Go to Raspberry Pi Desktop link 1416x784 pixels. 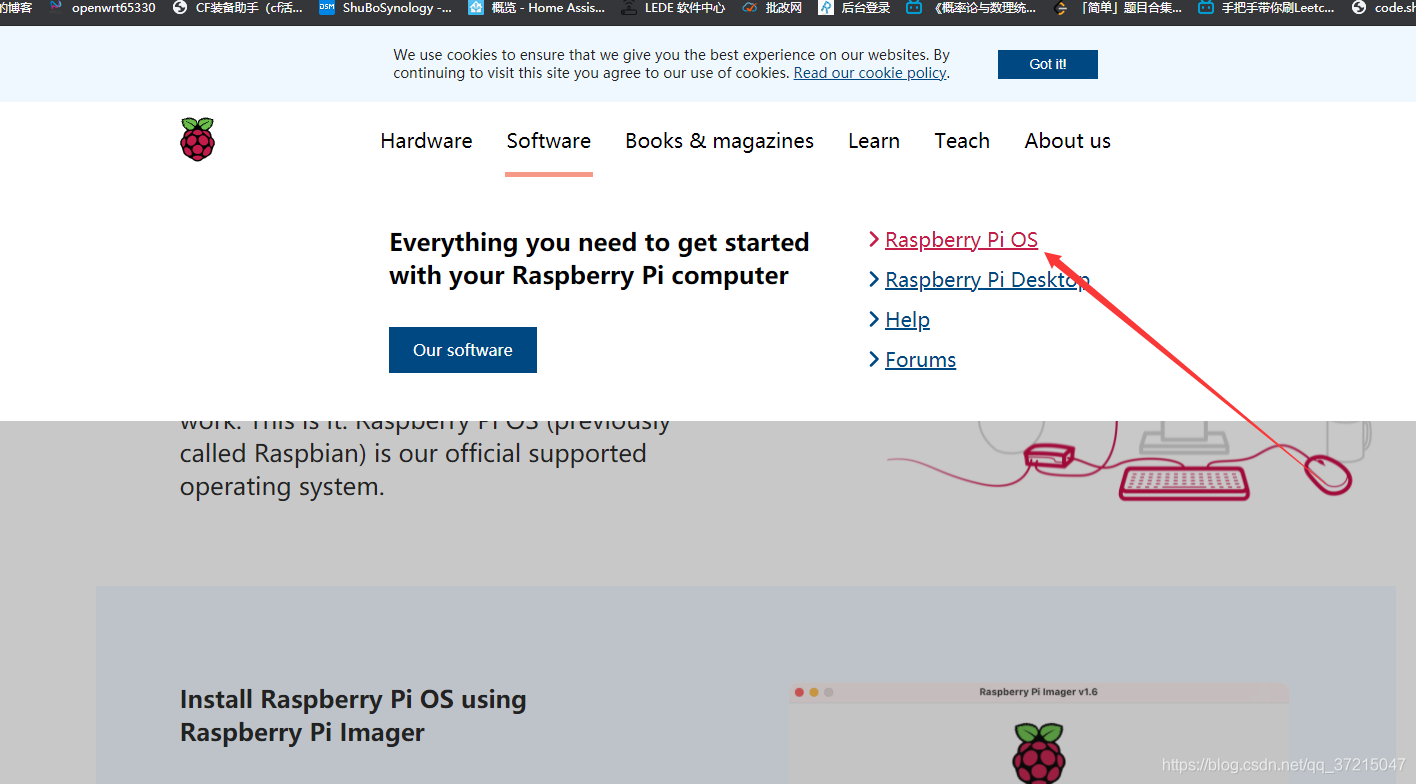pyautogui.click(x=988, y=280)
